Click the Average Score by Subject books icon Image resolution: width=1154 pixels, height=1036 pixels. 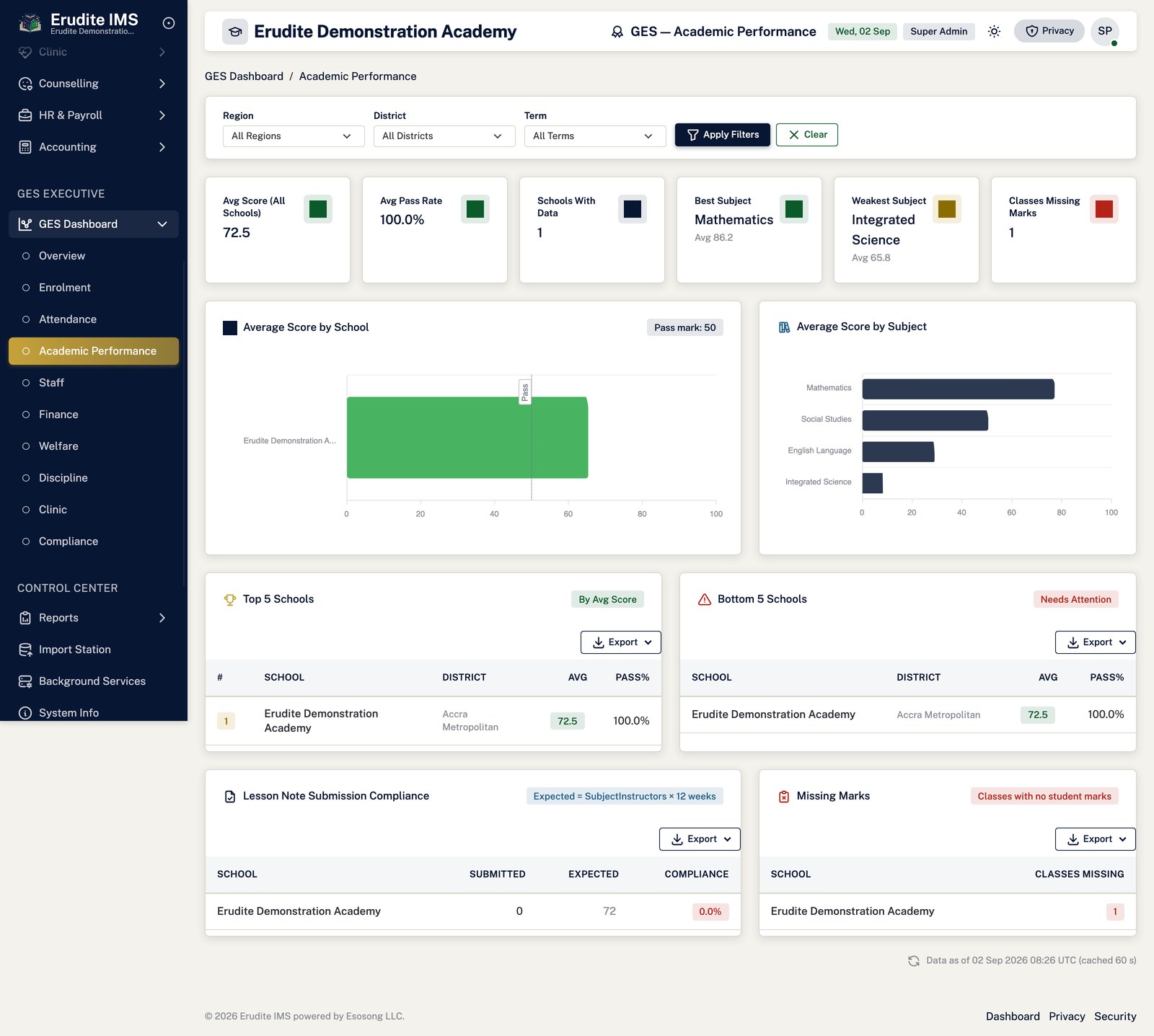(x=784, y=327)
